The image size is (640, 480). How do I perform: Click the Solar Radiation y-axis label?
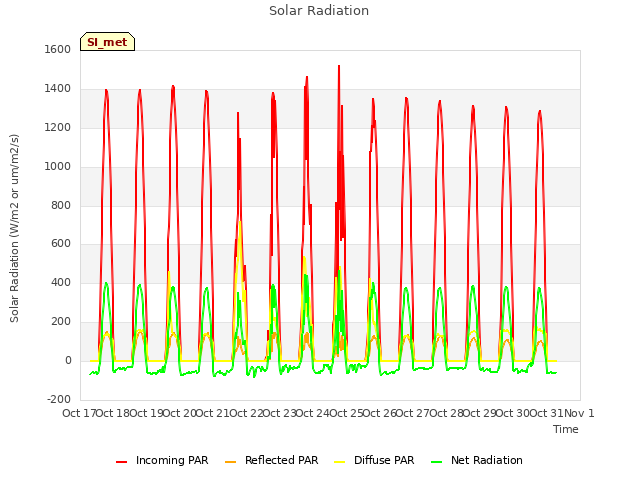click(14, 228)
